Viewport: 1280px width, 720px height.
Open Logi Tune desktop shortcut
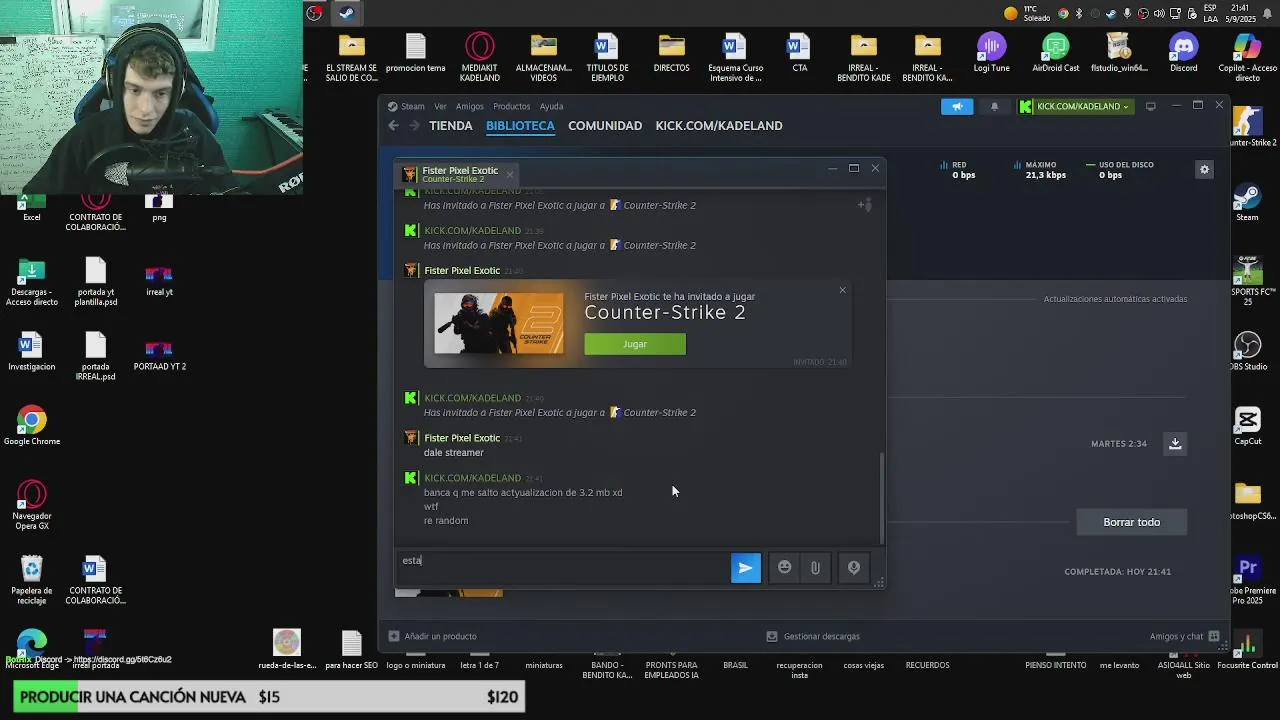991,52
